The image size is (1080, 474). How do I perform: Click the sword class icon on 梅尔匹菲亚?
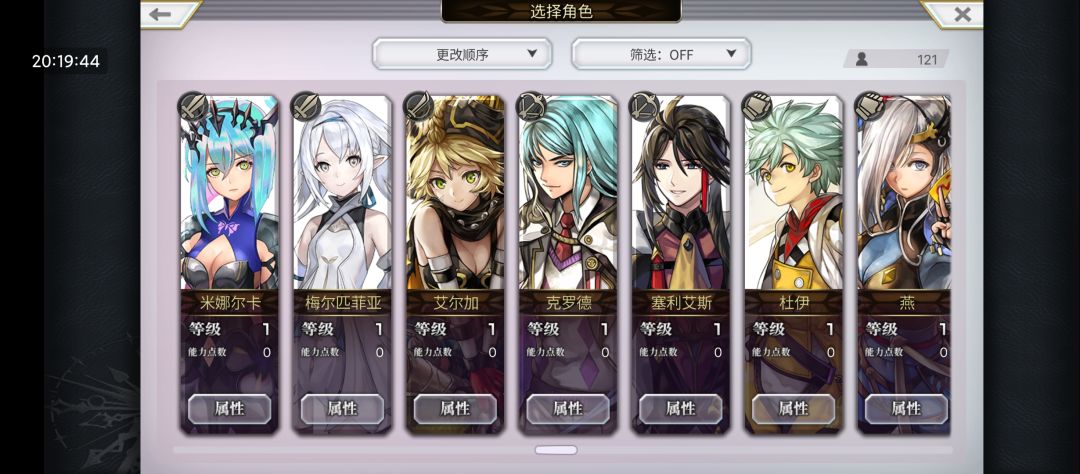coord(306,106)
